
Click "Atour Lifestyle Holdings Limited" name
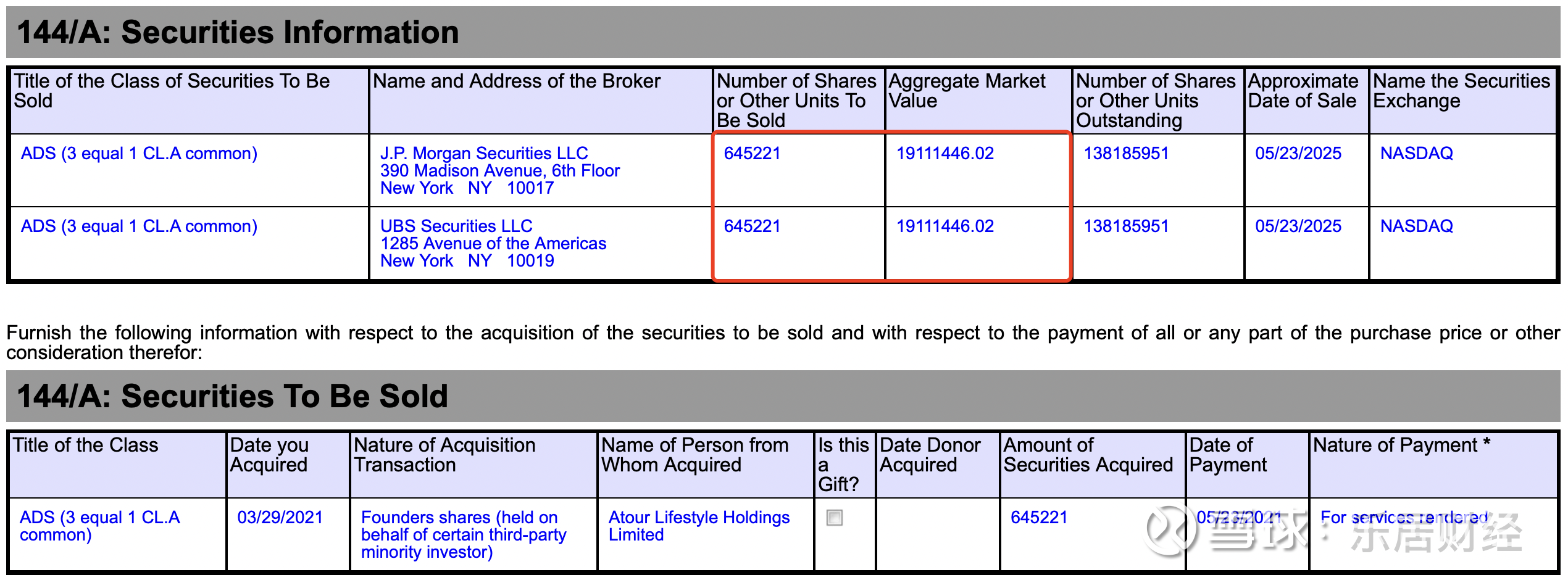pyautogui.click(x=698, y=526)
